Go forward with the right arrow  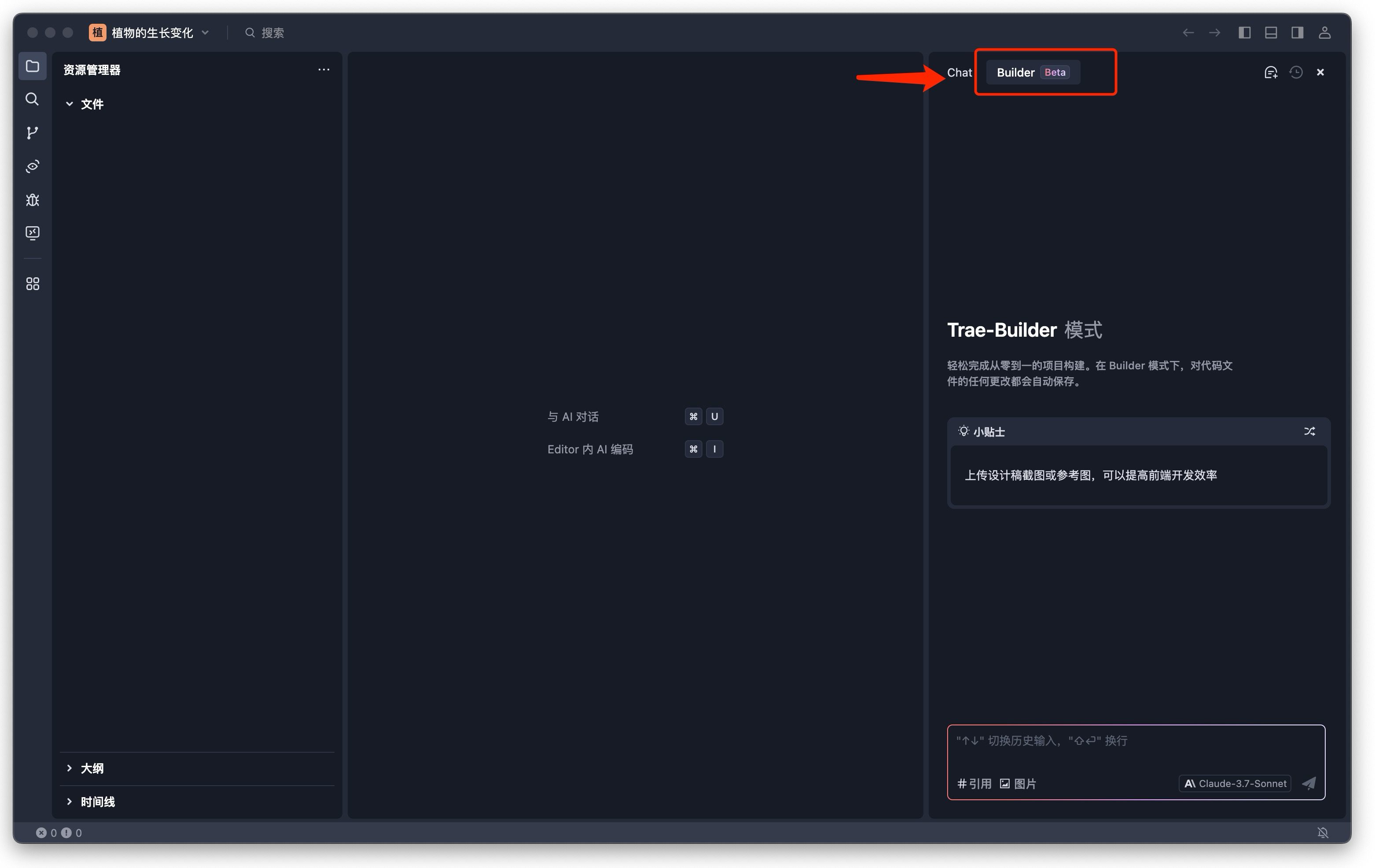coord(1214,33)
